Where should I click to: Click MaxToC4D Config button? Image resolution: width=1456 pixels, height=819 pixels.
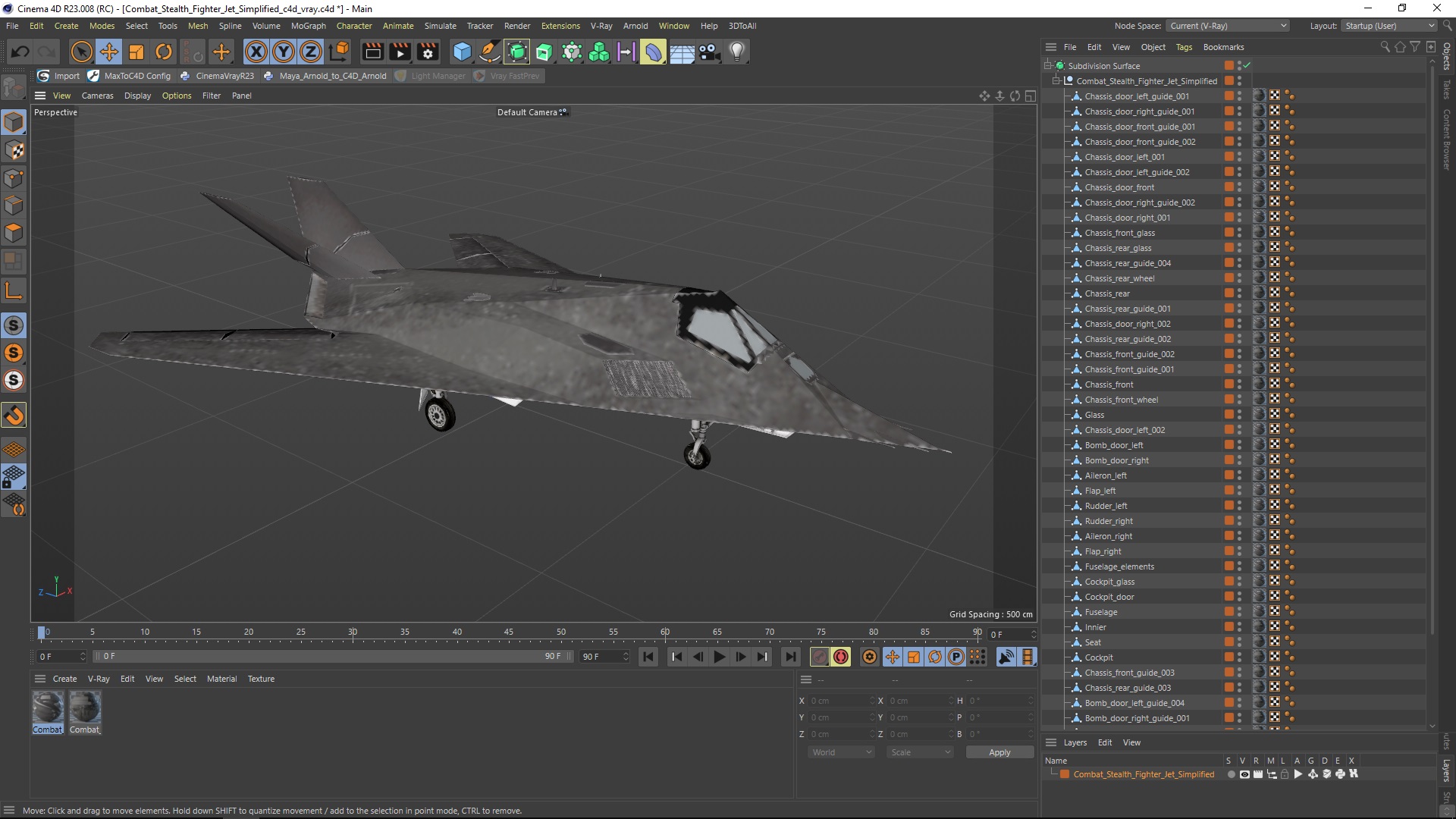tap(129, 76)
